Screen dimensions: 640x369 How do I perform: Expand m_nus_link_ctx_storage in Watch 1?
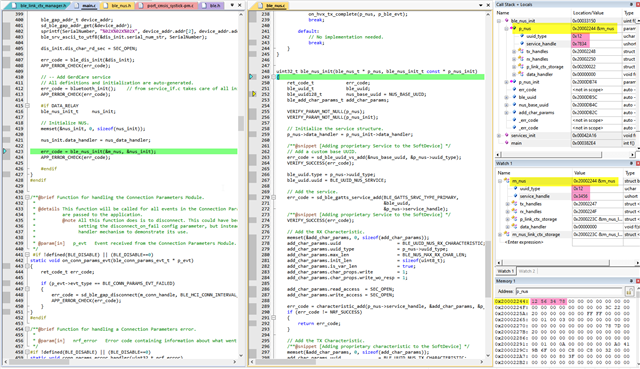coord(500,235)
